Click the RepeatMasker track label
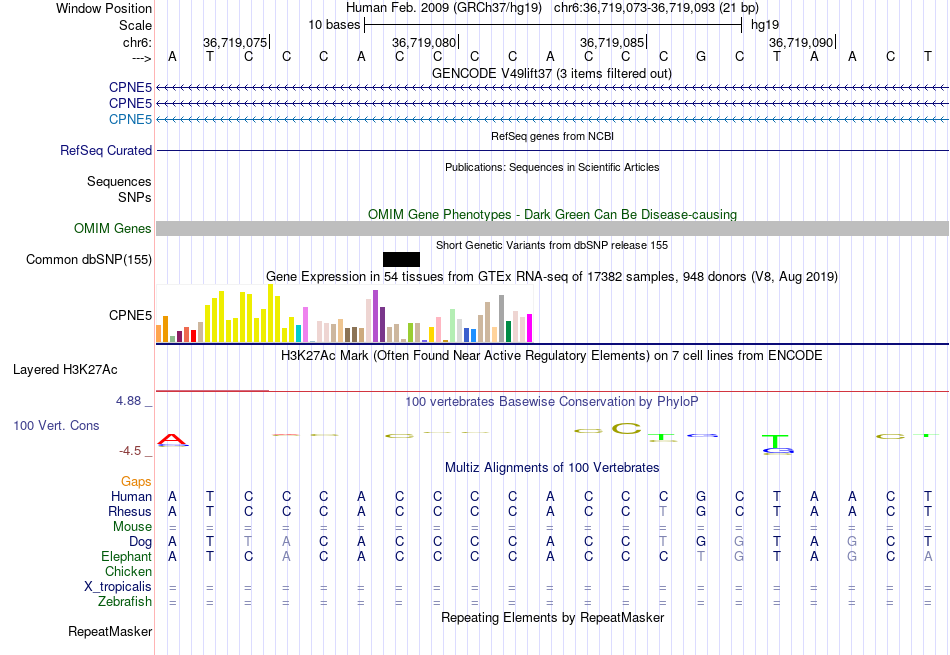This screenshot has width=950, height=655. click(x=110, y=631)
